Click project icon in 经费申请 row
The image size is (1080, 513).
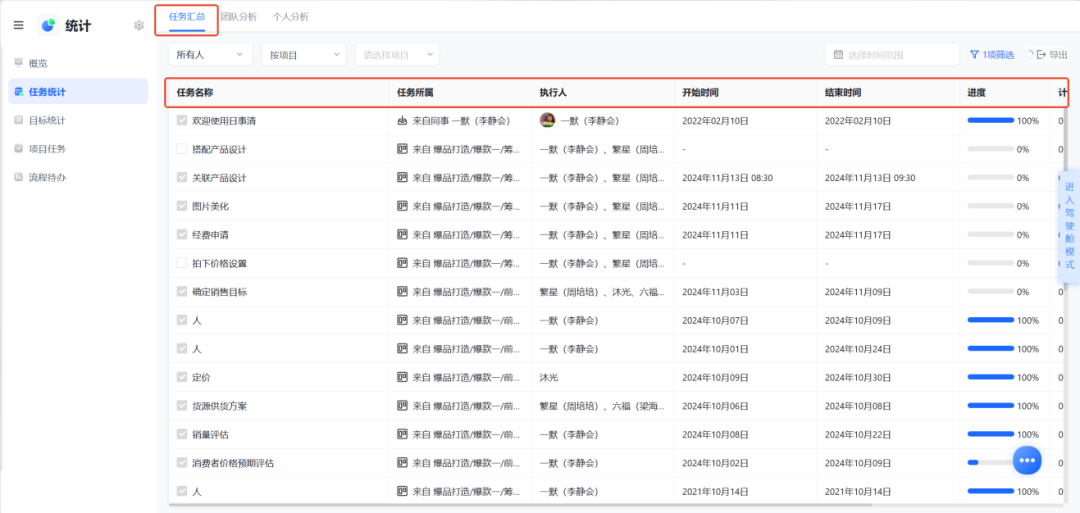(402, 235)
